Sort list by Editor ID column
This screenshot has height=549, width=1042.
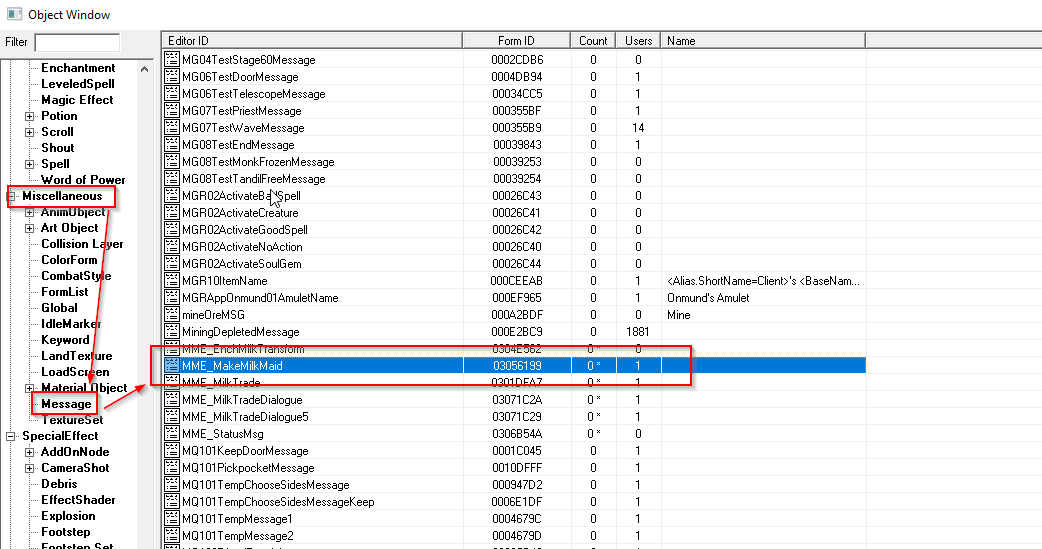(x=312, y=41)
